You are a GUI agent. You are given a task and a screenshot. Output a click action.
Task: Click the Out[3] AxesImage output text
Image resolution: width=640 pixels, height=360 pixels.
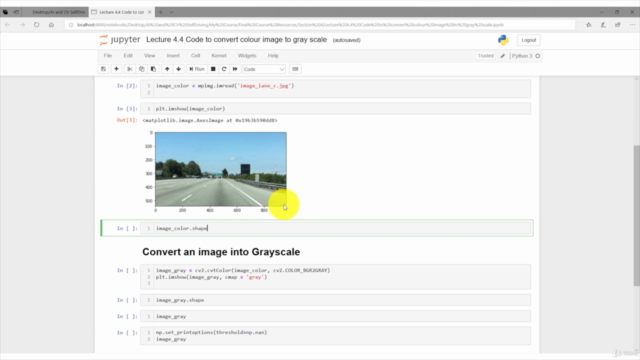(210, 120)
